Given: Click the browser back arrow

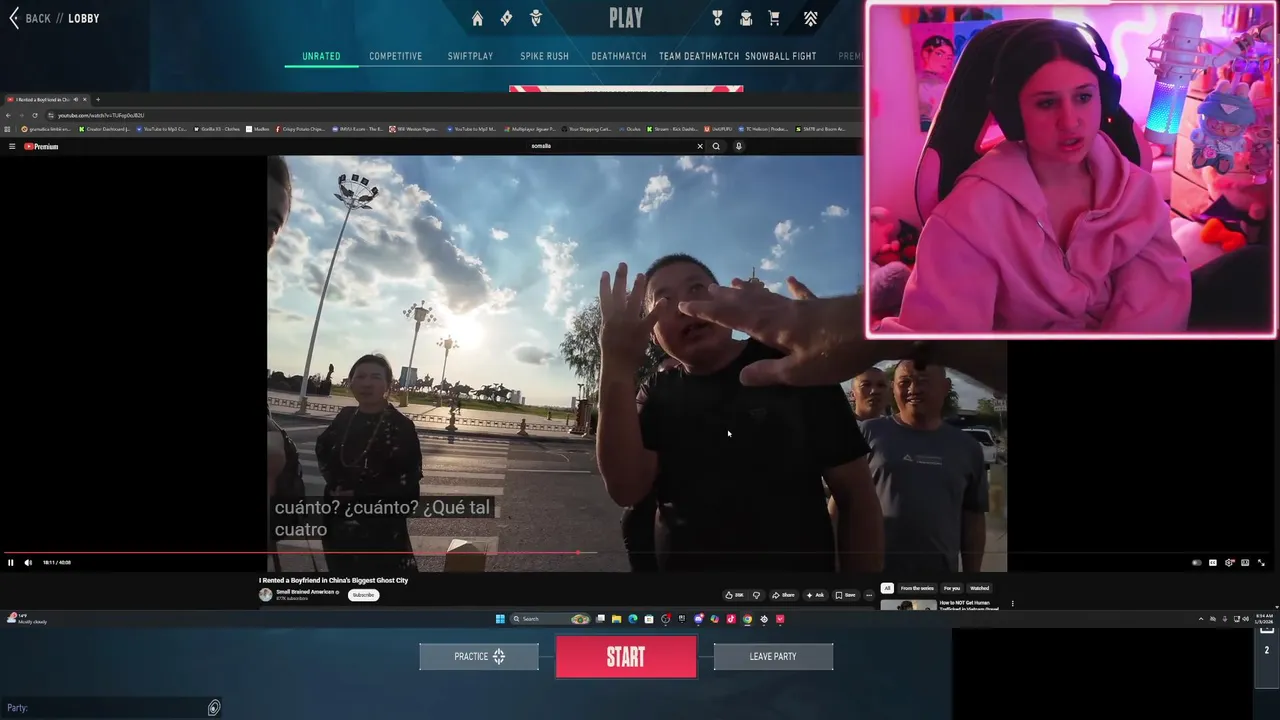Looking at the screenshot, I should coord(8,115).
